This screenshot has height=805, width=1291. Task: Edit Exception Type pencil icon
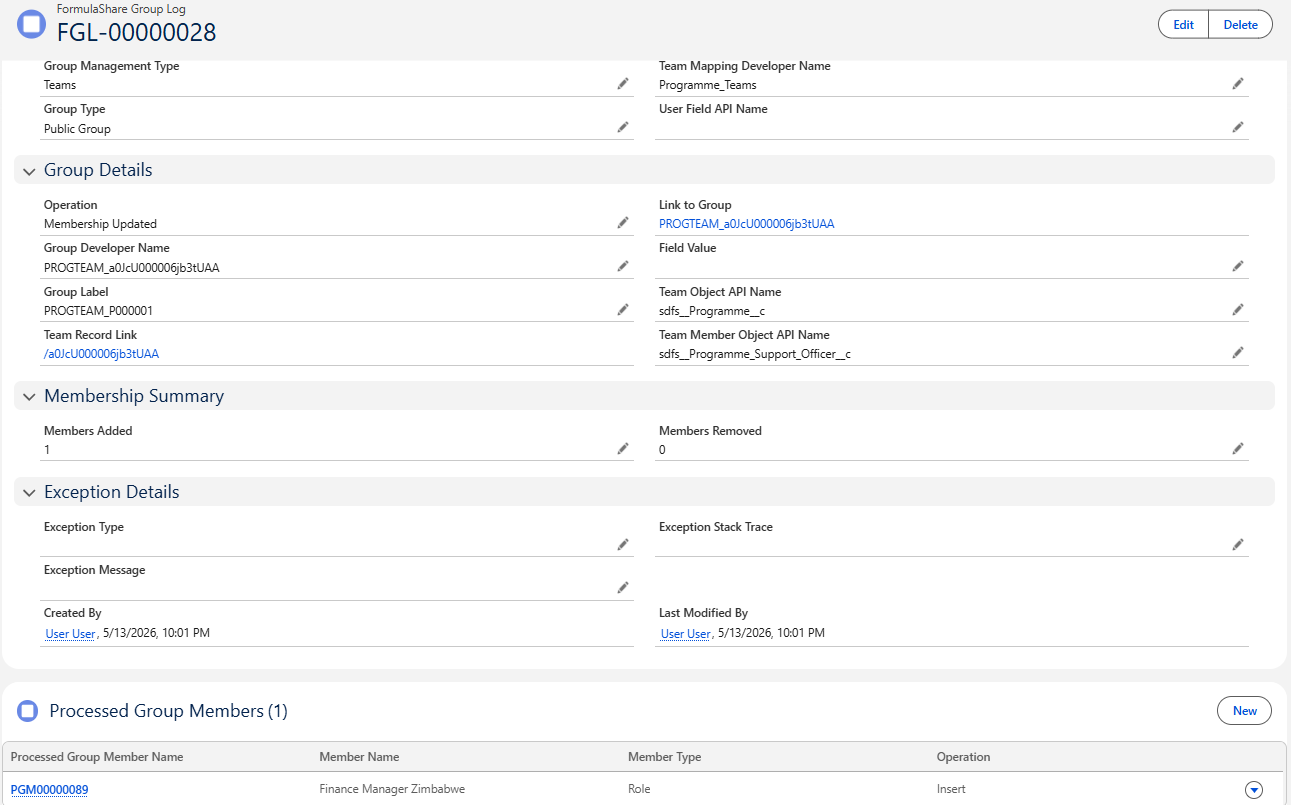click(x=623, y=545)
